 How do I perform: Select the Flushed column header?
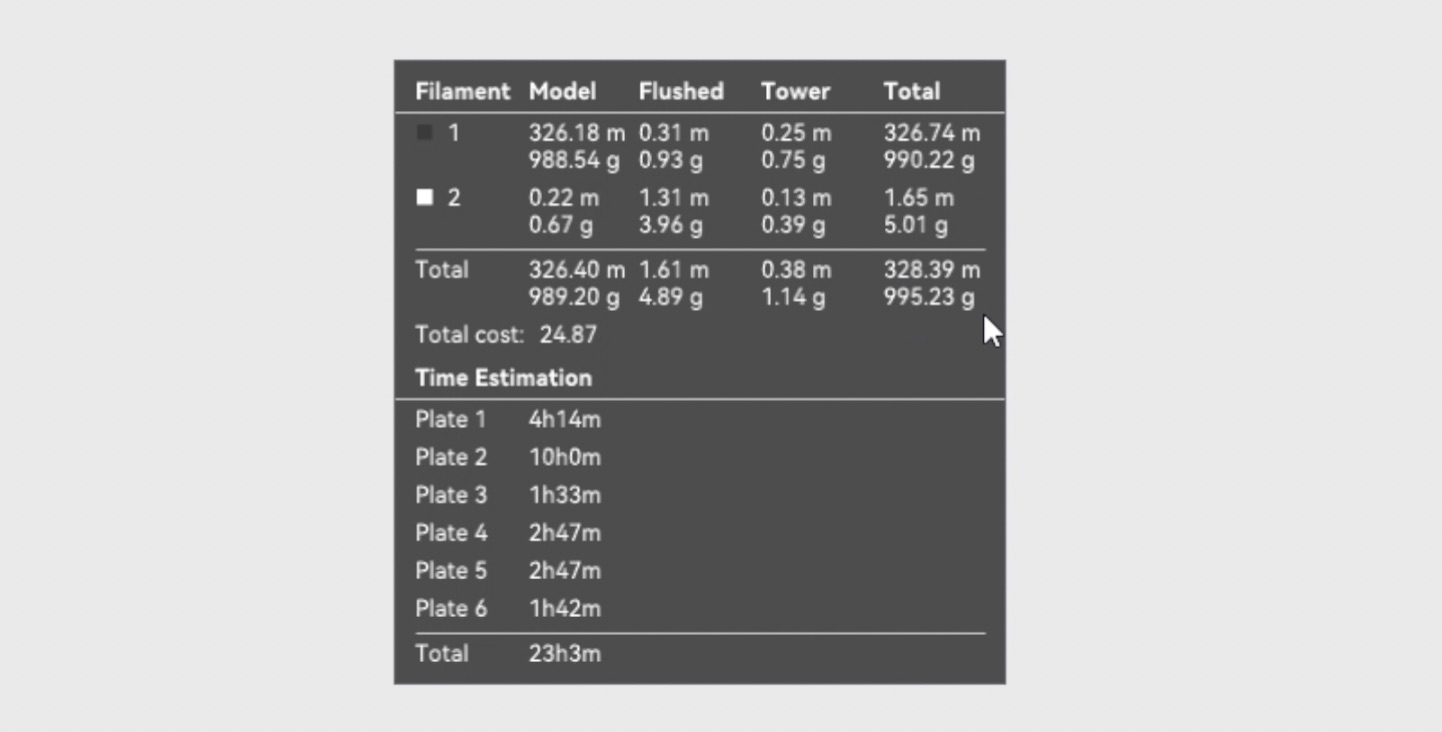point(681,91)
